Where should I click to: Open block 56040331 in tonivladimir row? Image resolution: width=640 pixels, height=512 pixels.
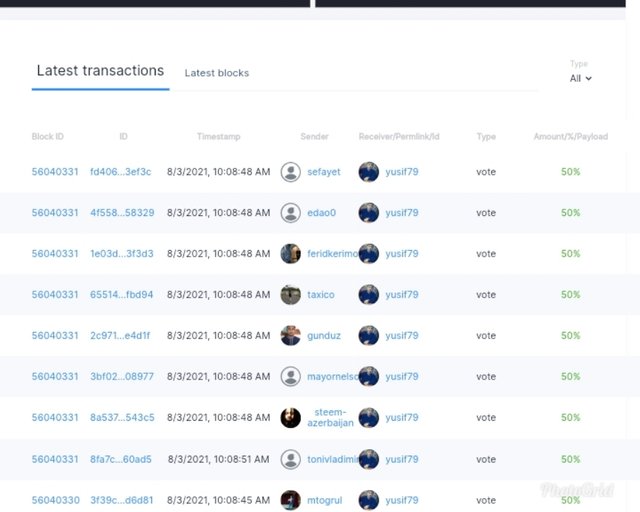(x=55, y=459)
